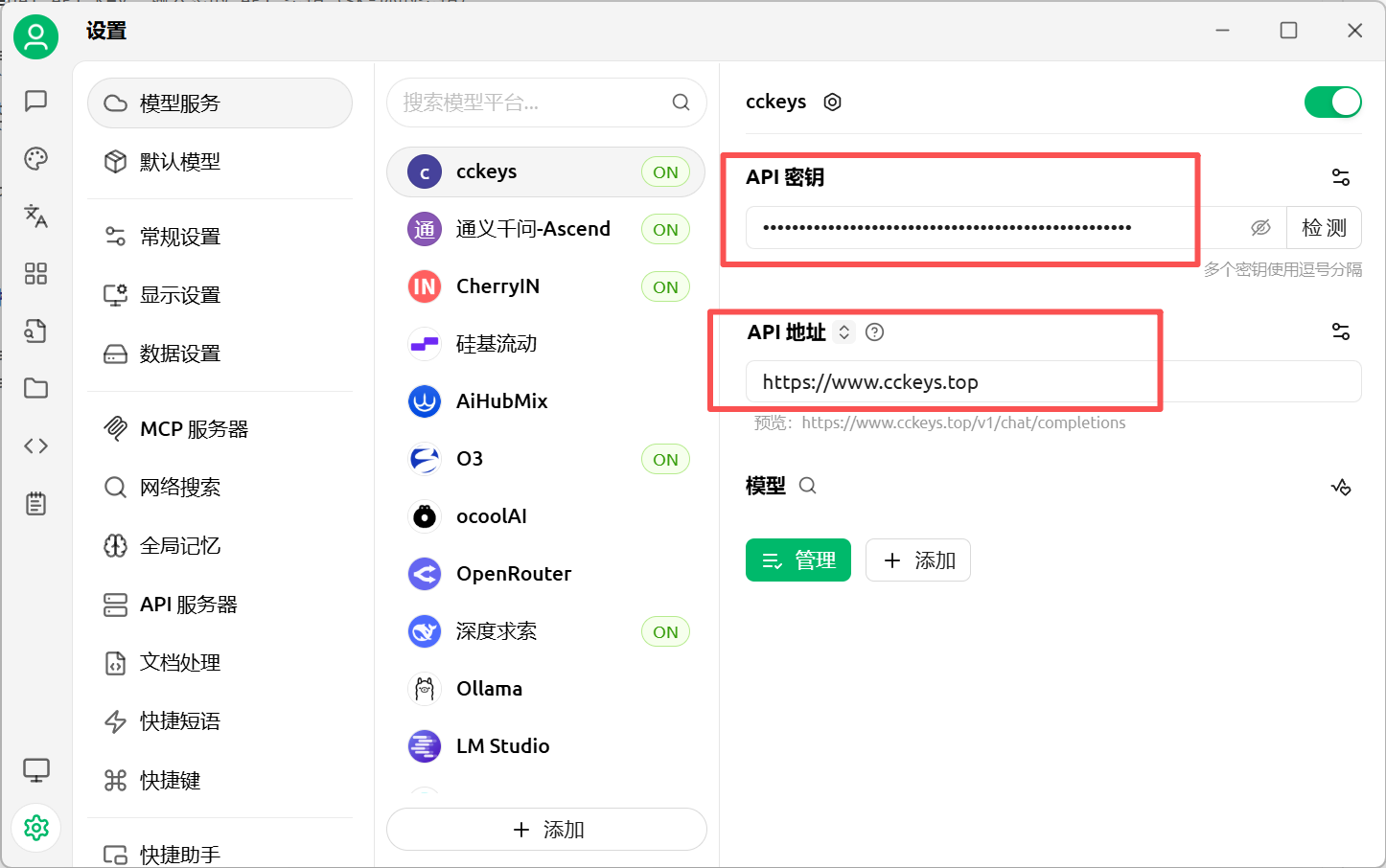Click the model search magnifier near 模型

tap(807, 486)
